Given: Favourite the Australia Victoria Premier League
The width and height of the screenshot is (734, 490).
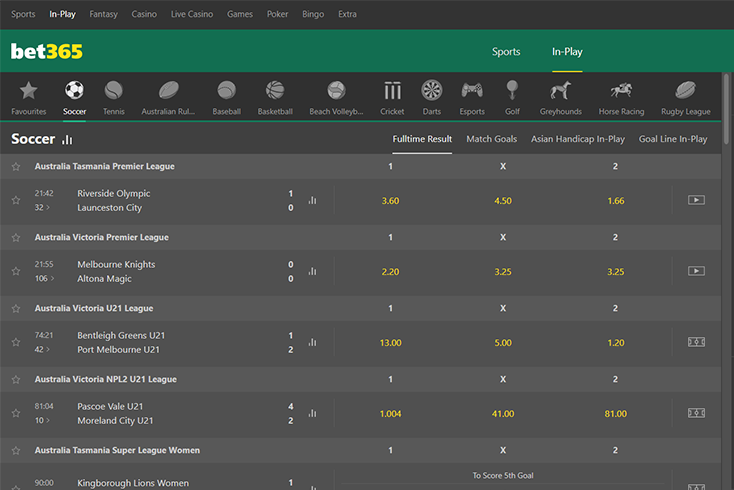Looking at the screenshot, I should pos(16,238).
